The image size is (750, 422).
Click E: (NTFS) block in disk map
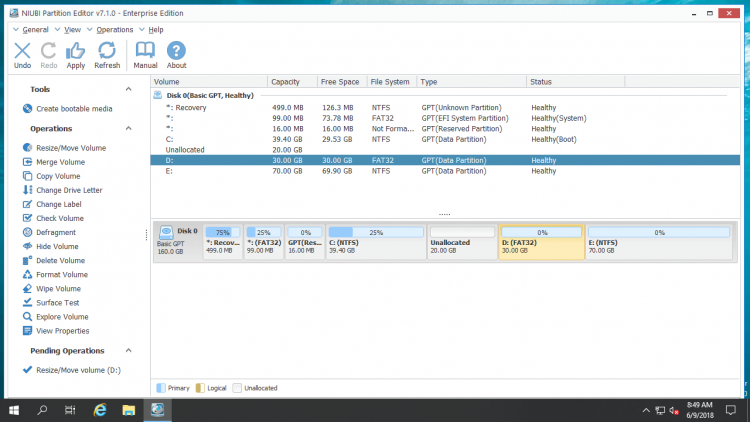[659, 242]
